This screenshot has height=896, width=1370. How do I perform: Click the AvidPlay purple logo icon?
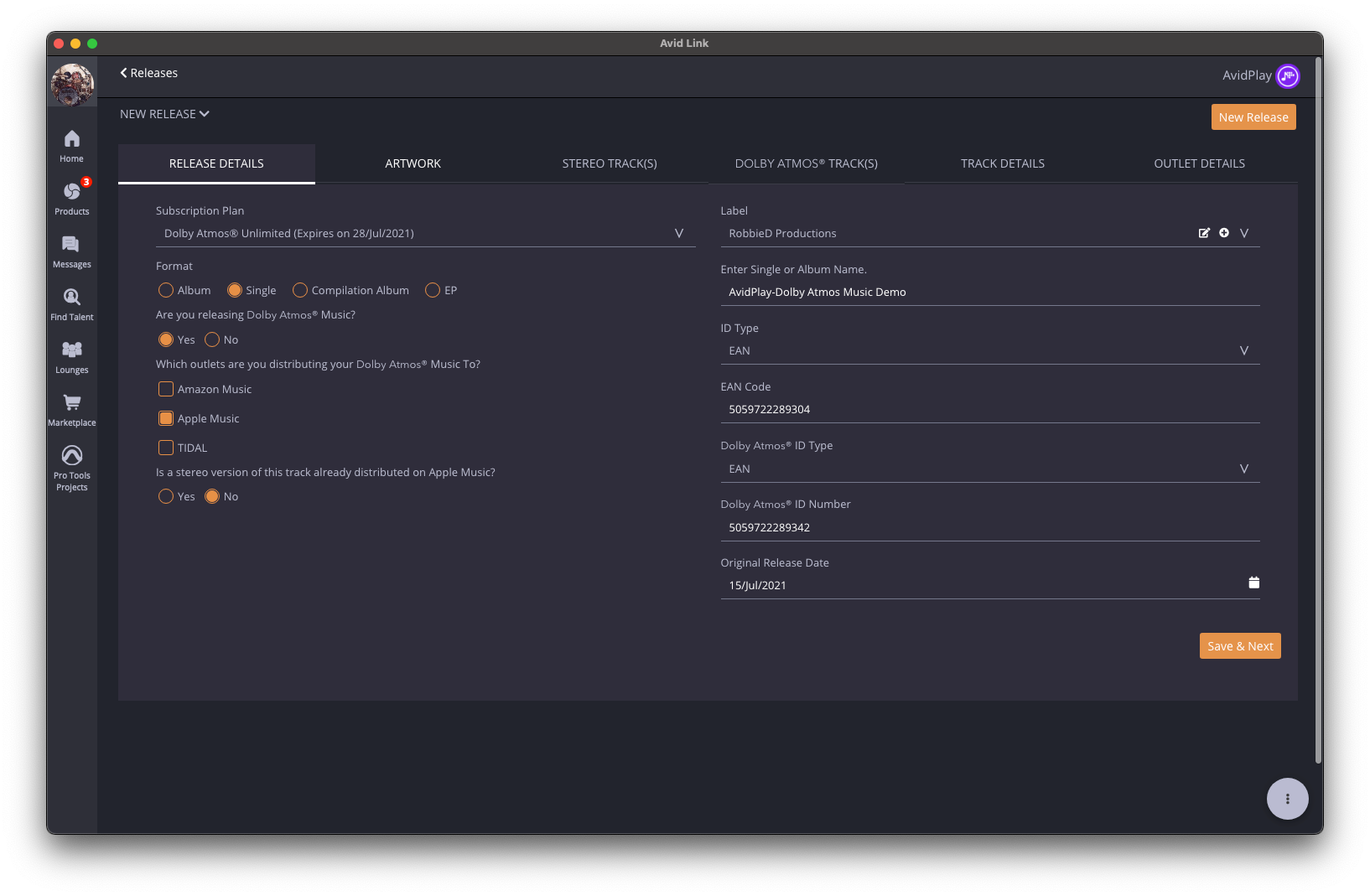[1288, 76]
